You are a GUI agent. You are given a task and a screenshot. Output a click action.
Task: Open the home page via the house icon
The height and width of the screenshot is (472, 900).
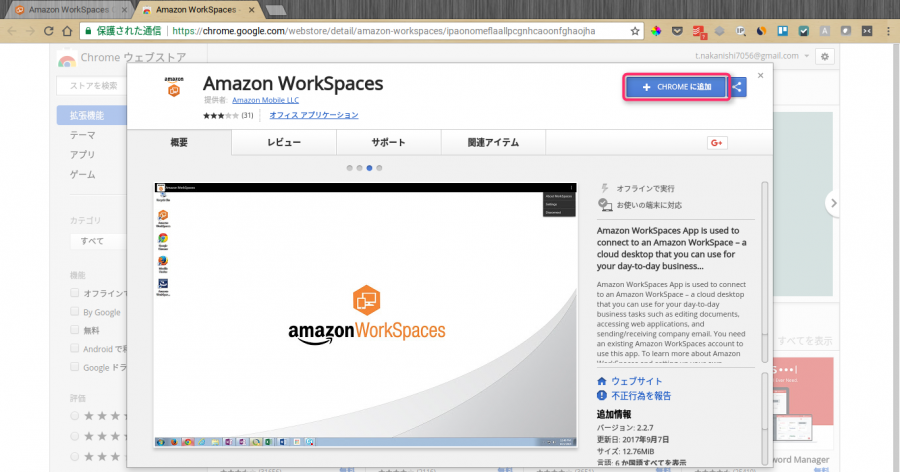coord(67,31)
